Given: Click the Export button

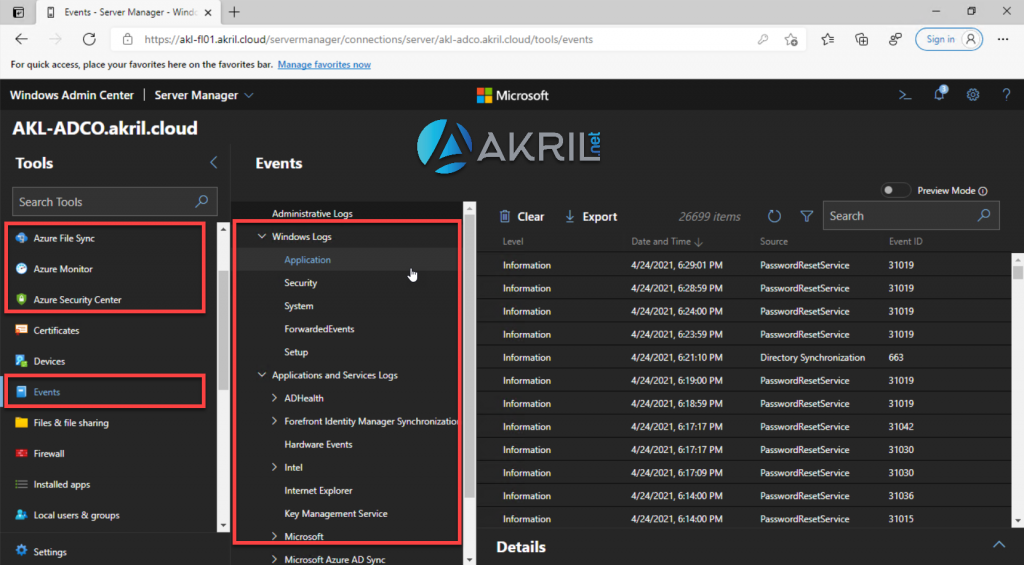Looking at the screenshot, I should click(x=590, y=216).
